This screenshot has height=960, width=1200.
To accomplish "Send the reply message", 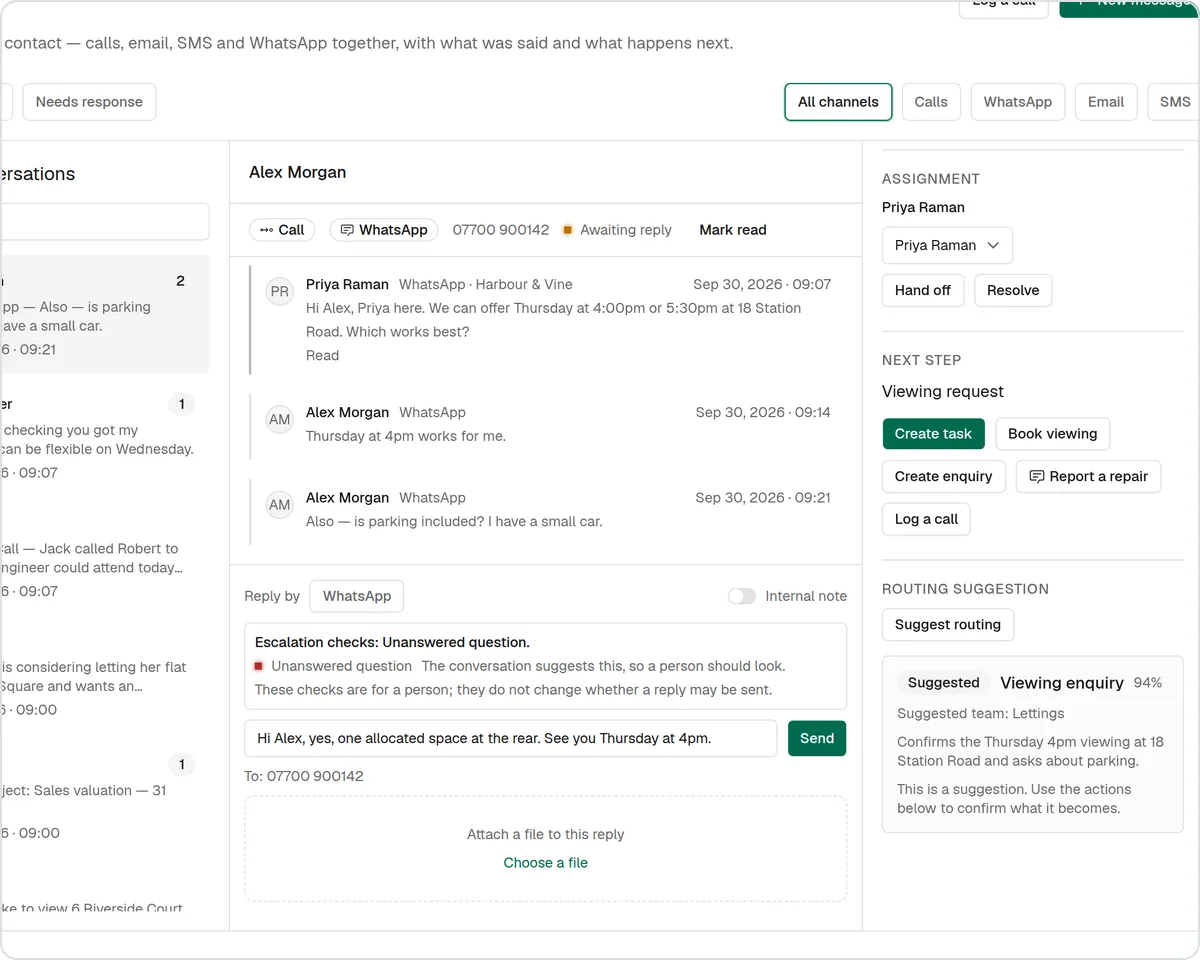I will tap(817, 738).
